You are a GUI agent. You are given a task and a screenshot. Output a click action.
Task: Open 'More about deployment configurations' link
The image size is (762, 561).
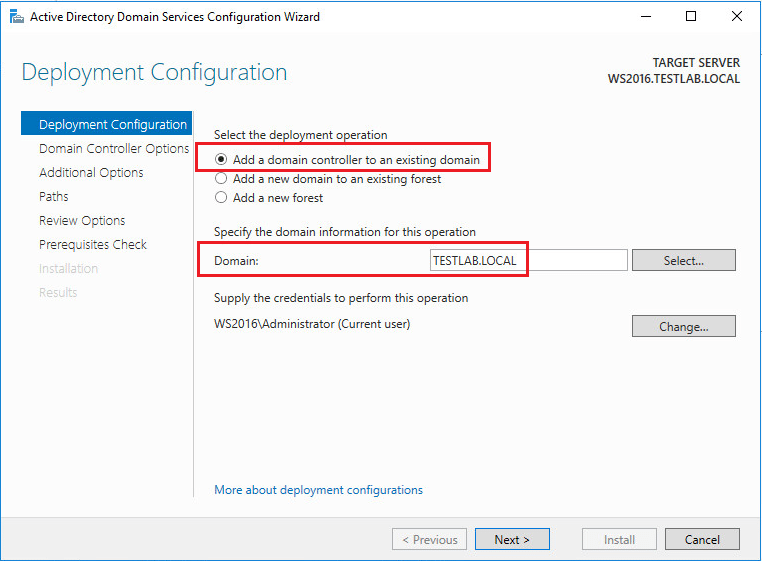[318, 490]
